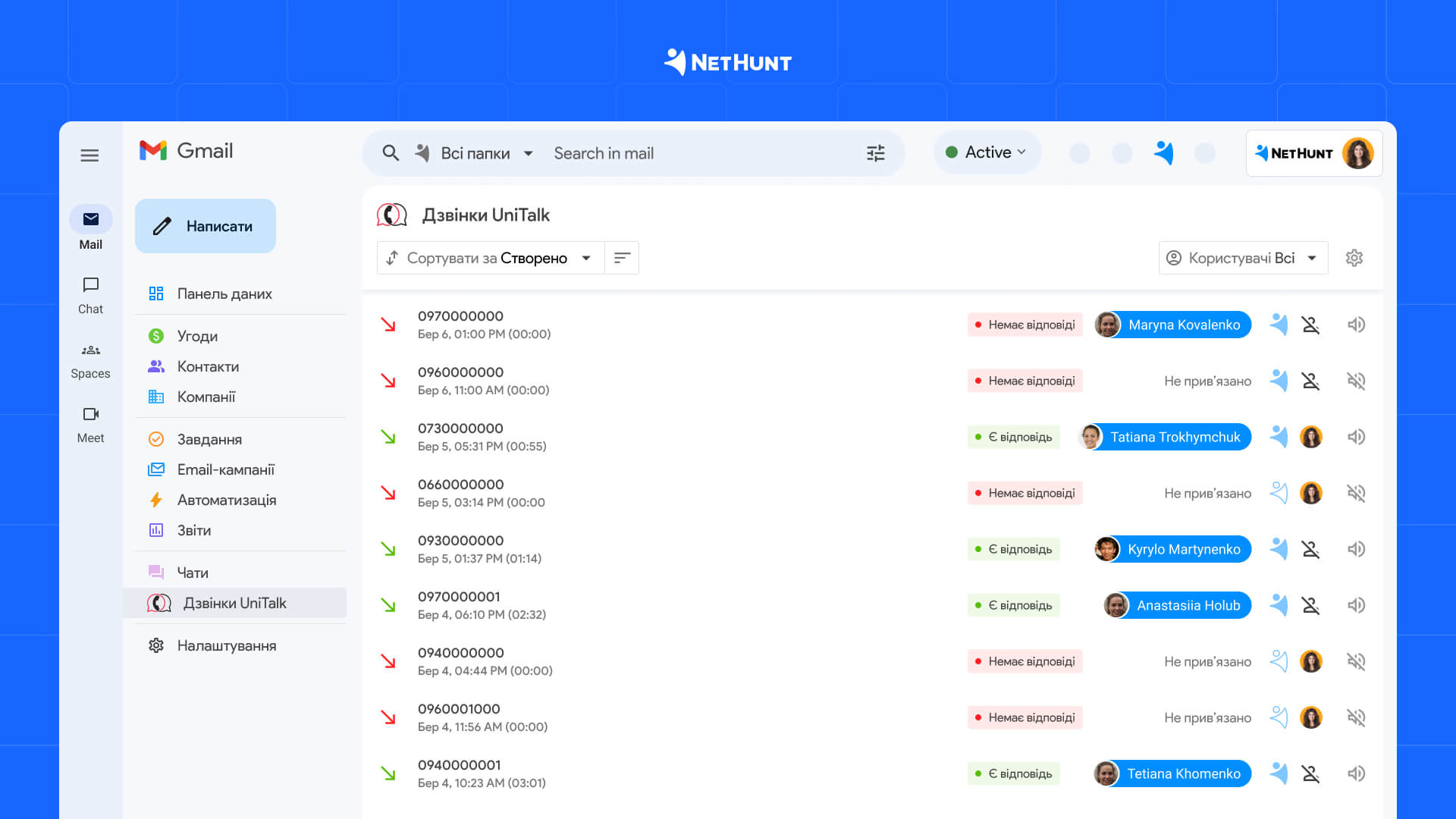Click unassigned user icon for 0940000001
Image resolution: width=1456 pixels, height=819 pixels.
pos(1311,773)
